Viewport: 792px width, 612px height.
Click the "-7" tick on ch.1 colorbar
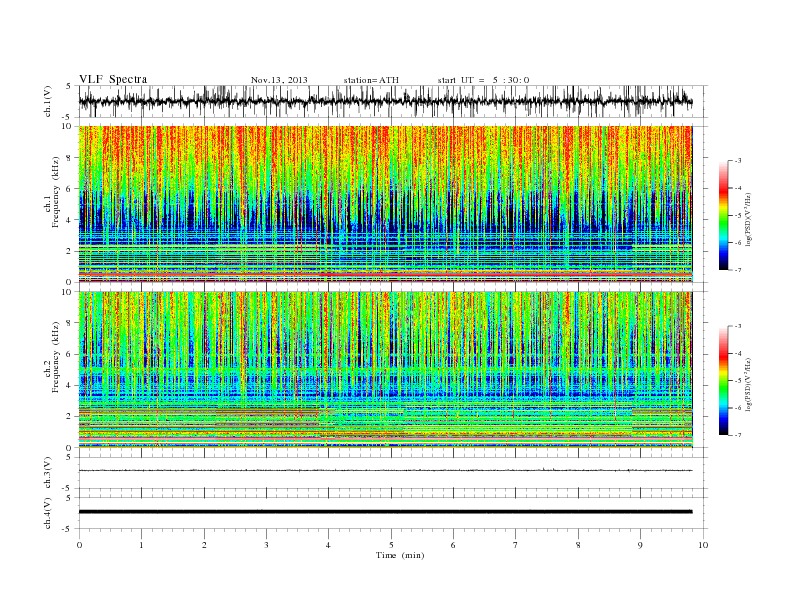[x=738, y=270]
